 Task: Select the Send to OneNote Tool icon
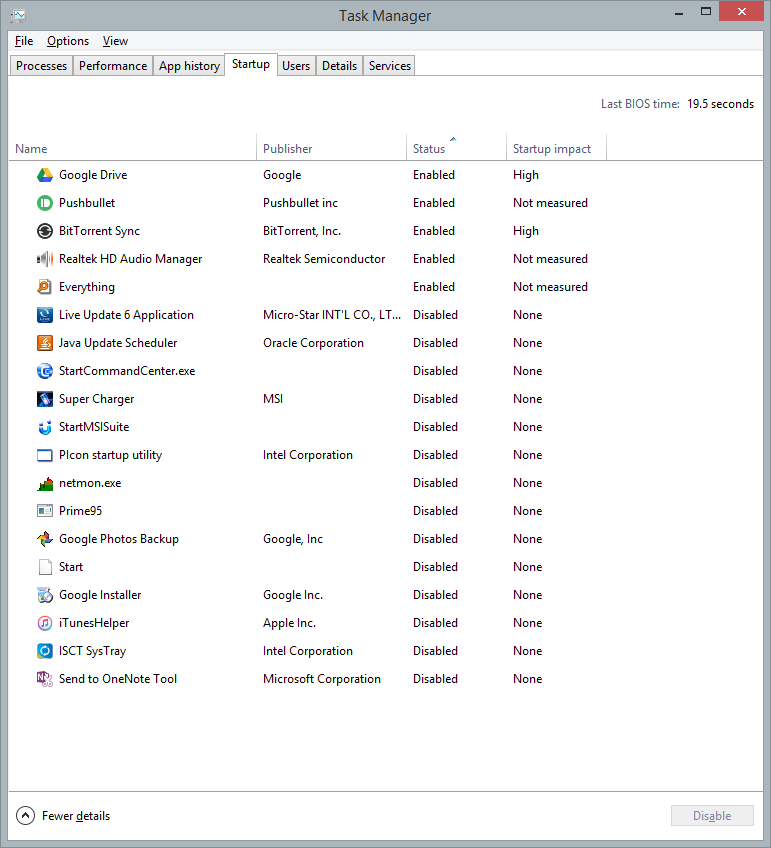tap(44, 679)
